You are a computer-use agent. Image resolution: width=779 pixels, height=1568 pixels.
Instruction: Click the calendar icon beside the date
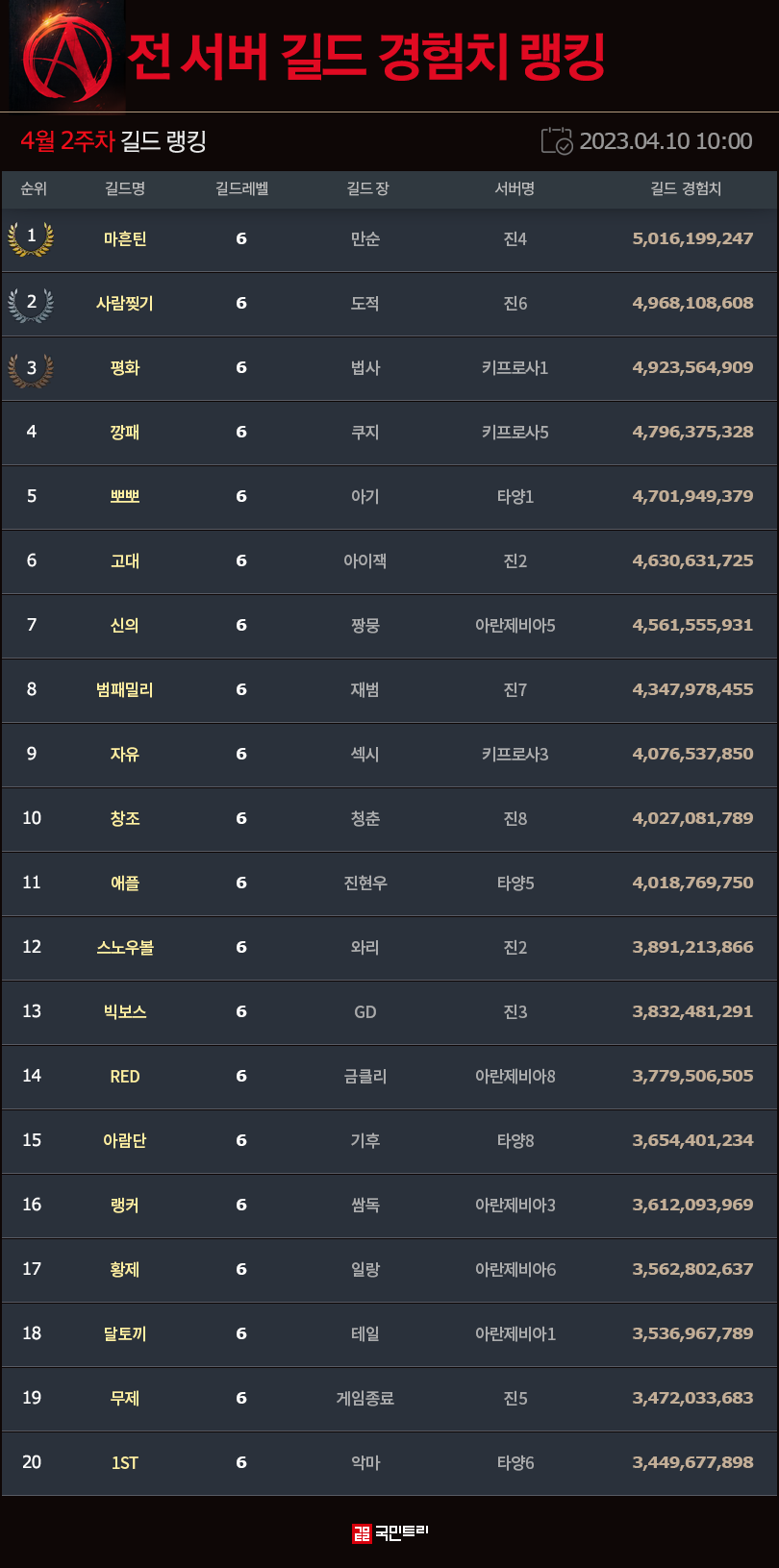pyautogui.click(x=557, y=141)
